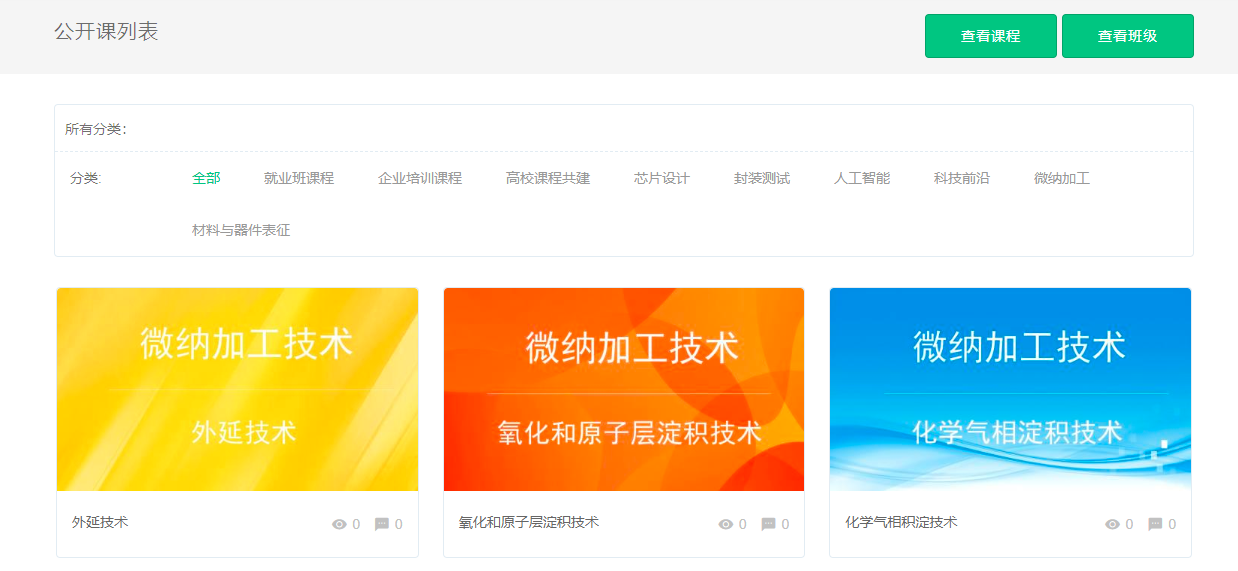
Task: Open the 查看班级 button
Action: (x=1127, y=36)
